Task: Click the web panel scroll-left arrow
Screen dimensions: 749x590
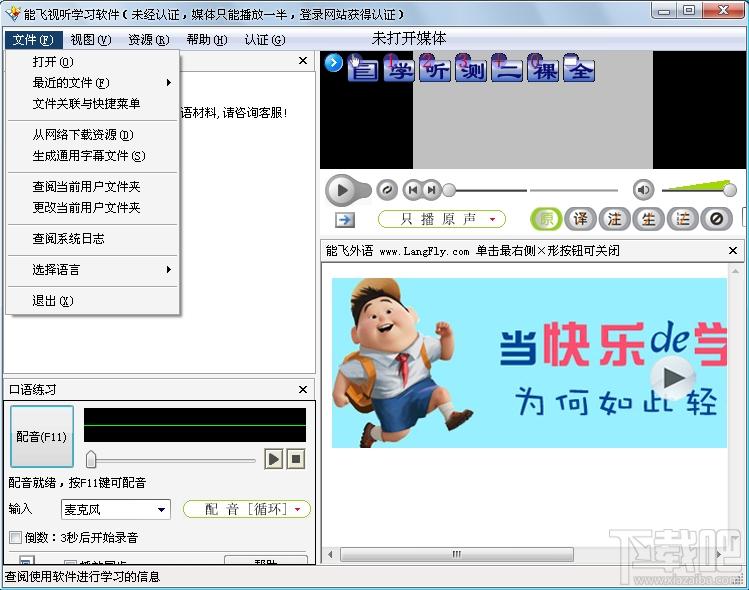Action: [x=330, y=554]
